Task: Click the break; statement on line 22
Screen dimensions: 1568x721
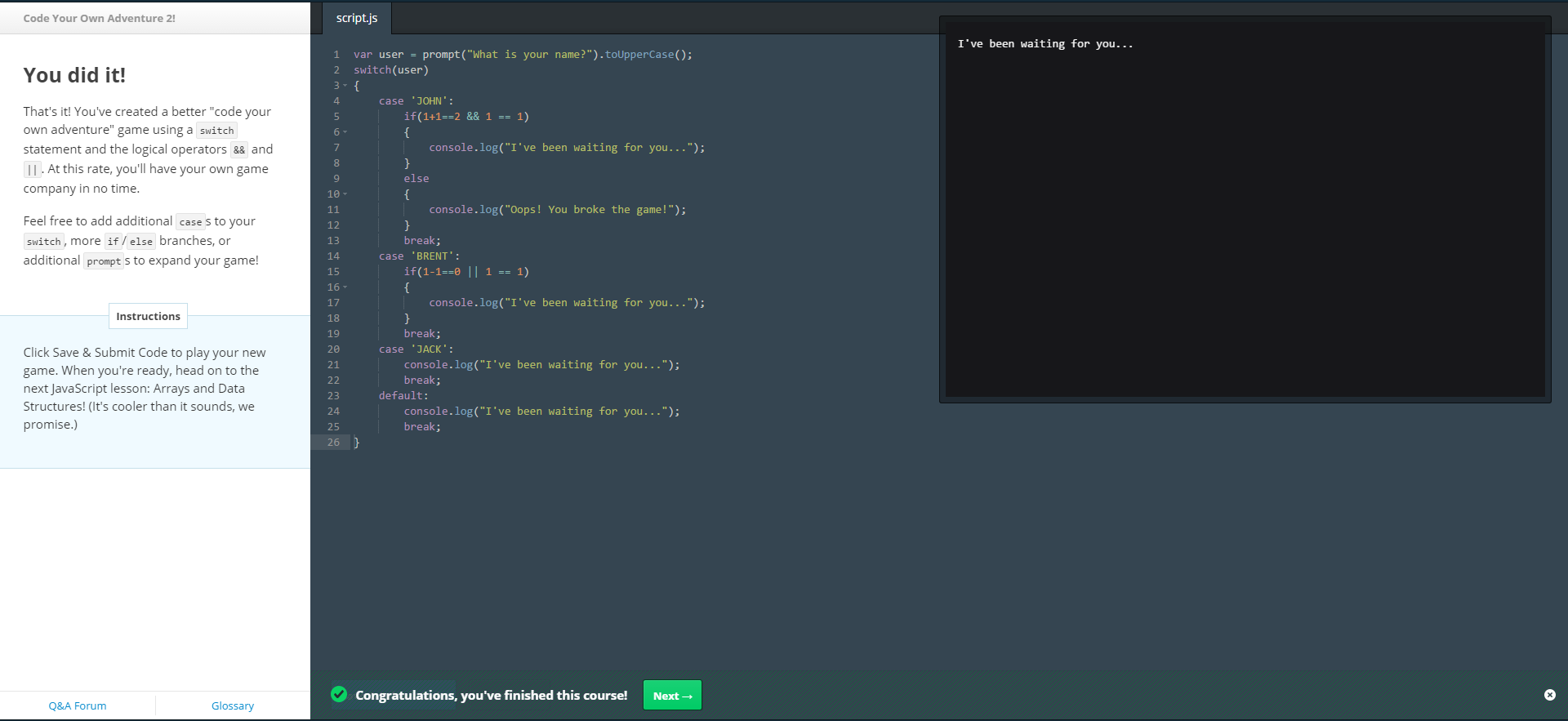Action: pos(422,381)
